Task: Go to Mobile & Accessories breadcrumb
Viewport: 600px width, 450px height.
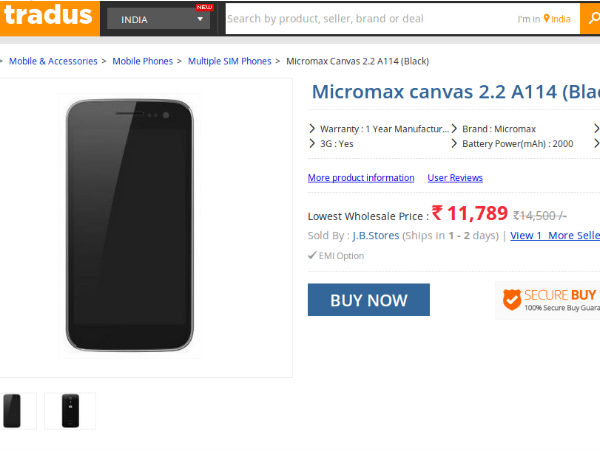Action: coord(53,61)
